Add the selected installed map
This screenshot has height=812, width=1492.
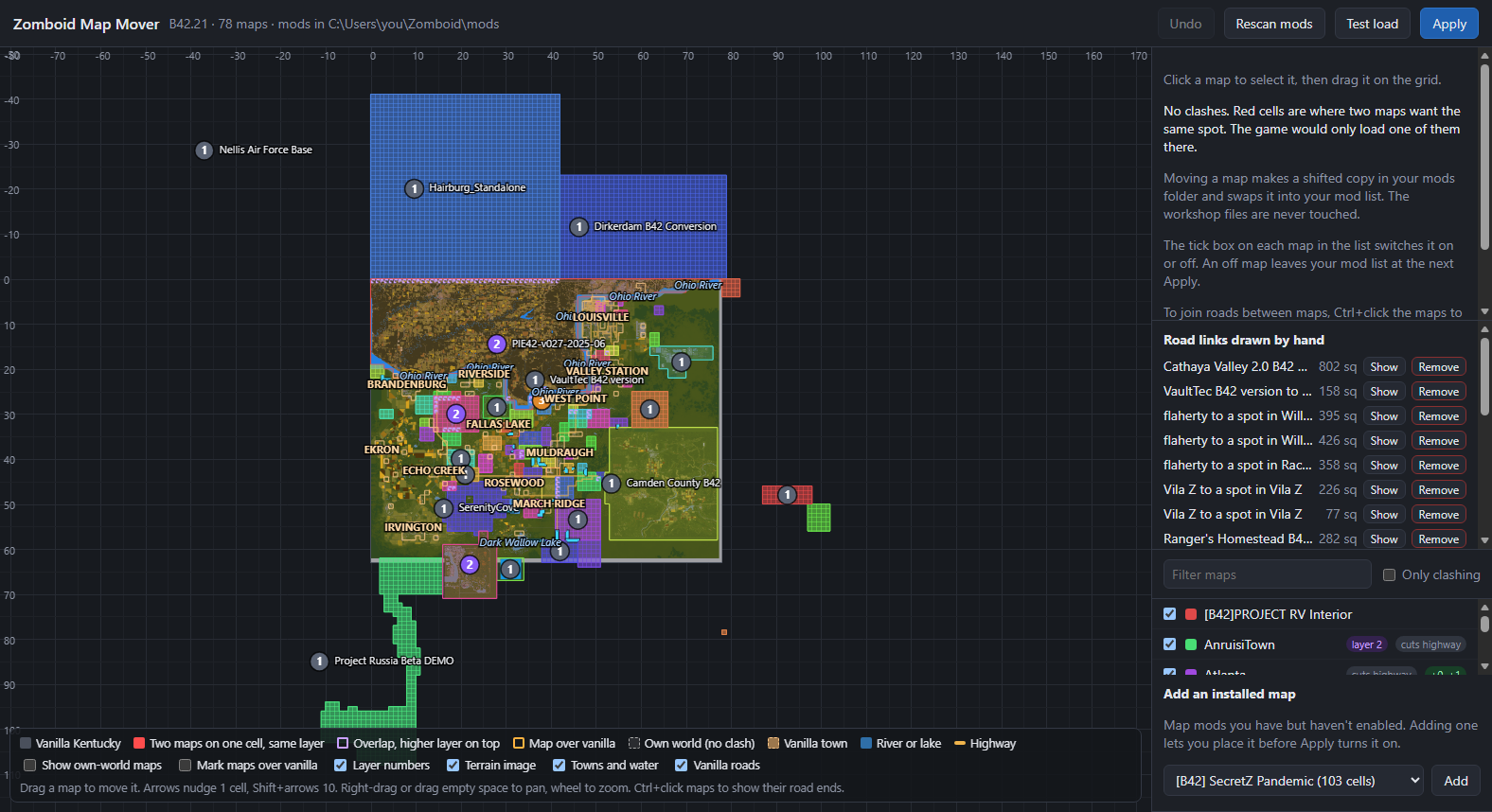(1456, 781)
